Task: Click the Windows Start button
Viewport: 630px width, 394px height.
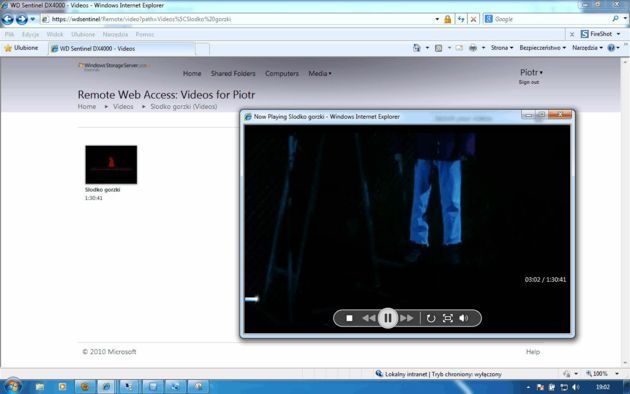Action: click(x=12, y=386)
